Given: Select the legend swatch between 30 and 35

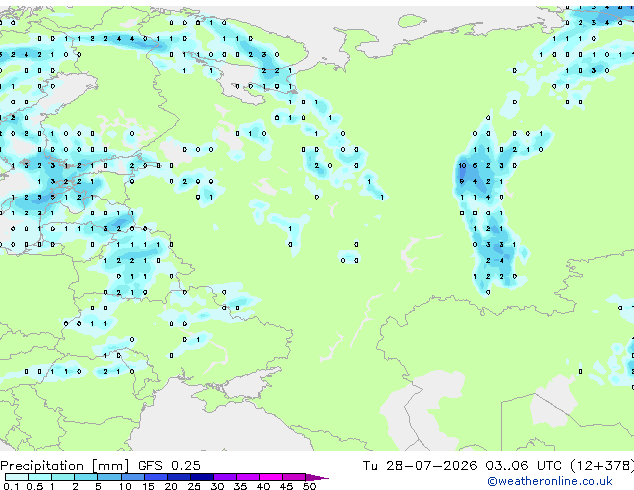Looking at the screenshot, I should coord(224,477).
